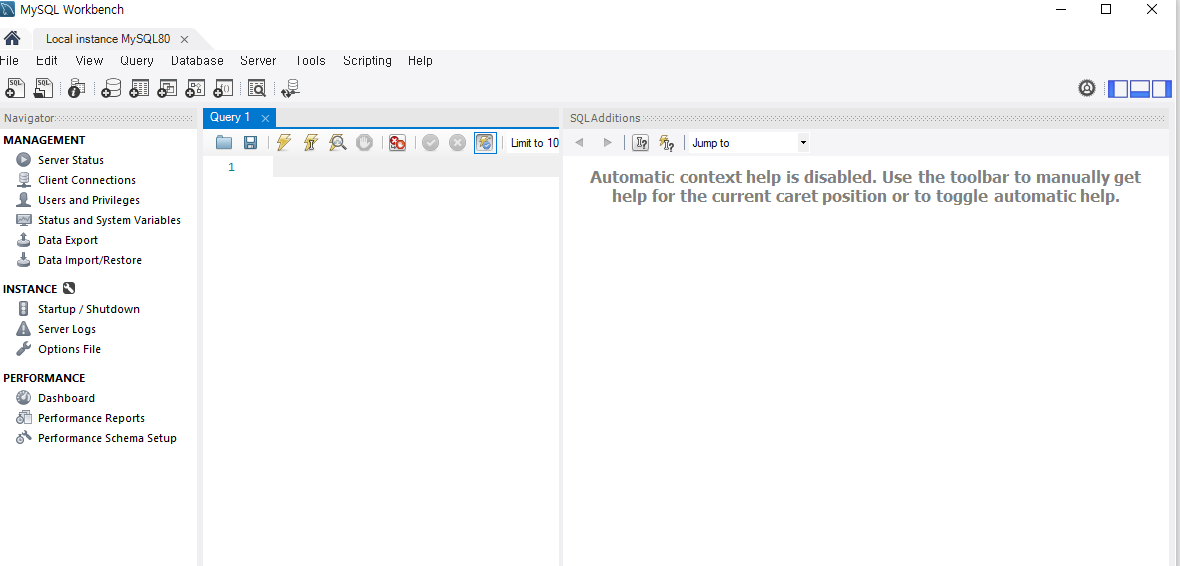Open the Help menu
The width and height of the screenshot is (1180, 566).
click(420, 60)
